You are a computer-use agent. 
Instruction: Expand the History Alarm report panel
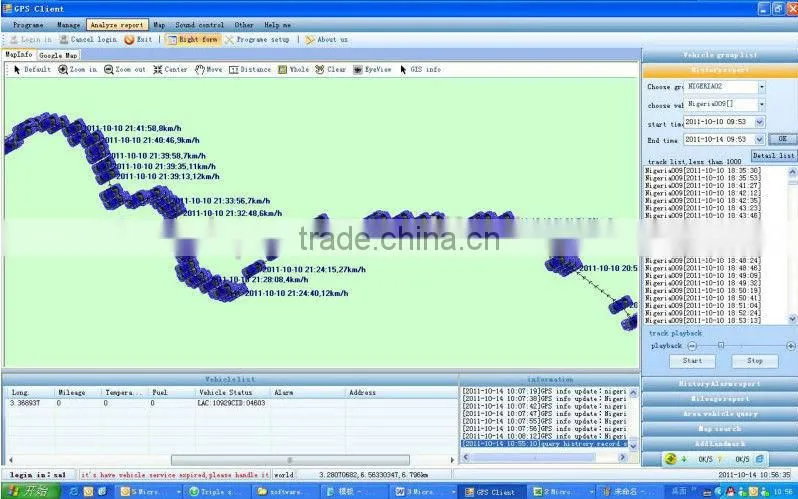pyautogui.click(x=720, y=384)
